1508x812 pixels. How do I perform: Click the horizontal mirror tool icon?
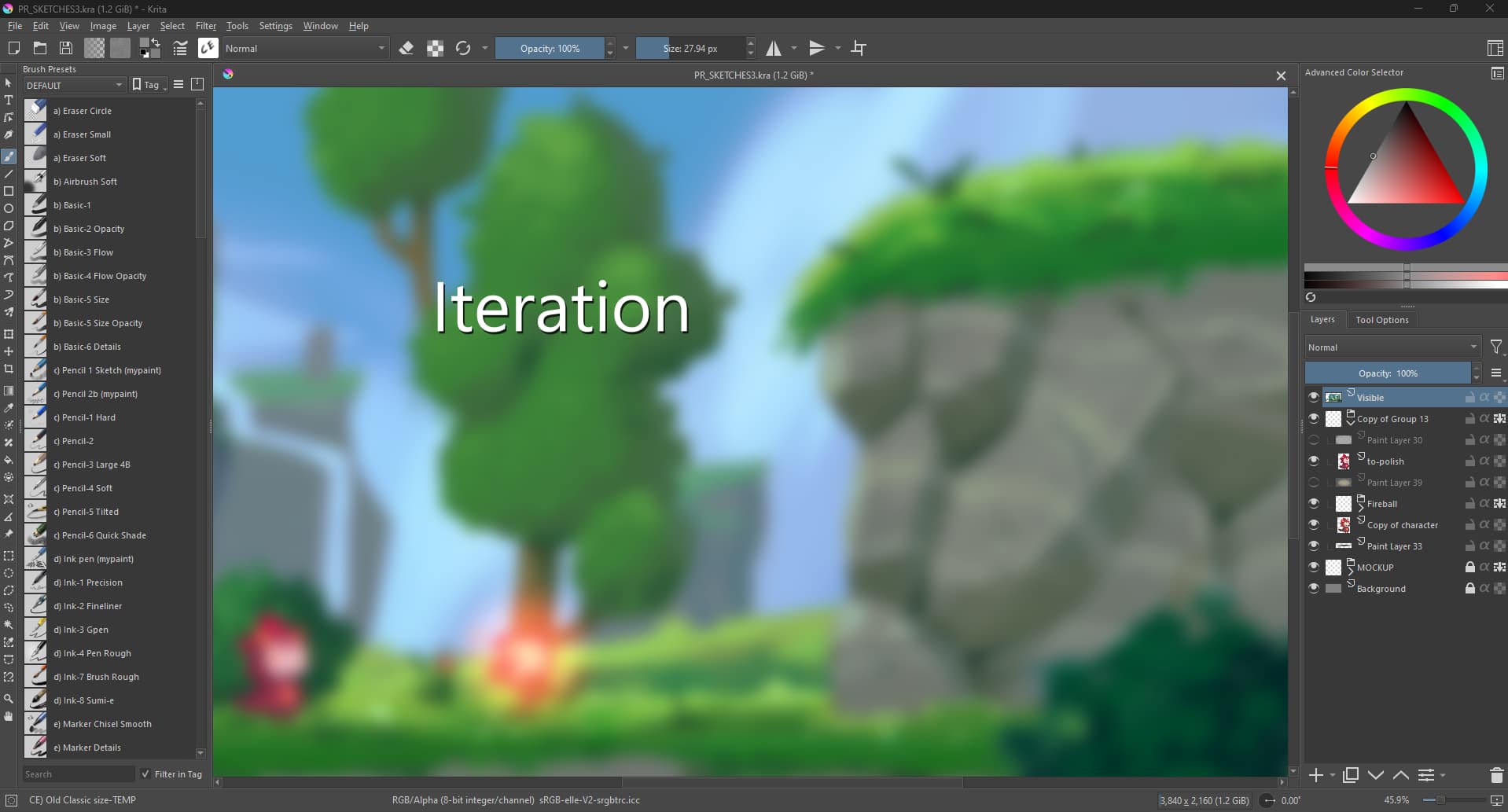tap(774, 49)
